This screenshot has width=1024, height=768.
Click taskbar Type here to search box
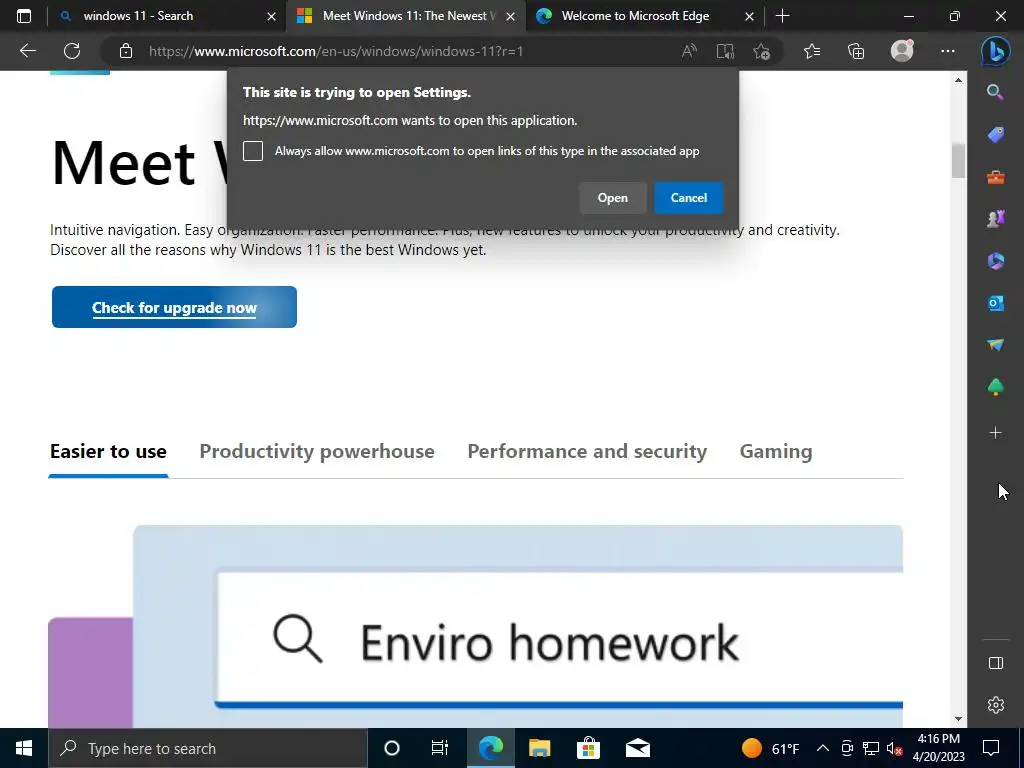(x=208, y=748)
